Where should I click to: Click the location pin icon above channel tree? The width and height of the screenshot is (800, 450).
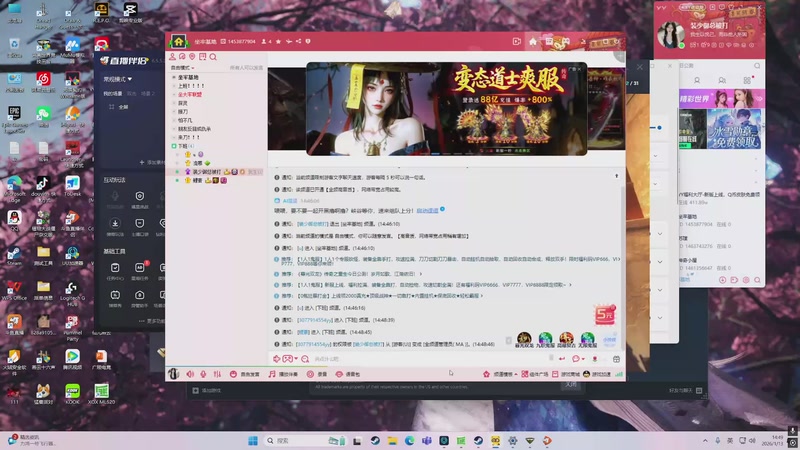(192, 57)
